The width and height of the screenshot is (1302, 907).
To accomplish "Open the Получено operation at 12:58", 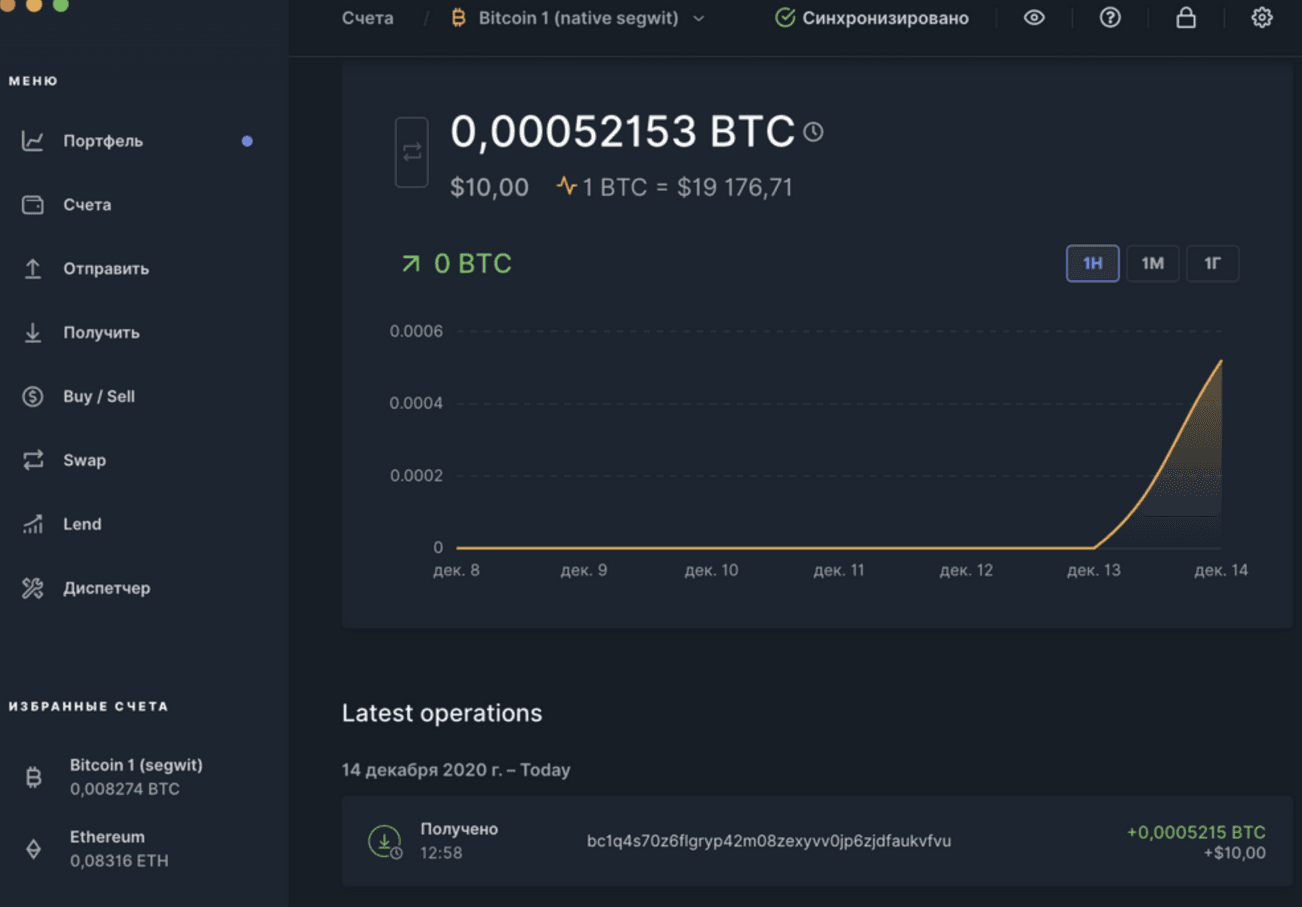I will click(816, 841).
